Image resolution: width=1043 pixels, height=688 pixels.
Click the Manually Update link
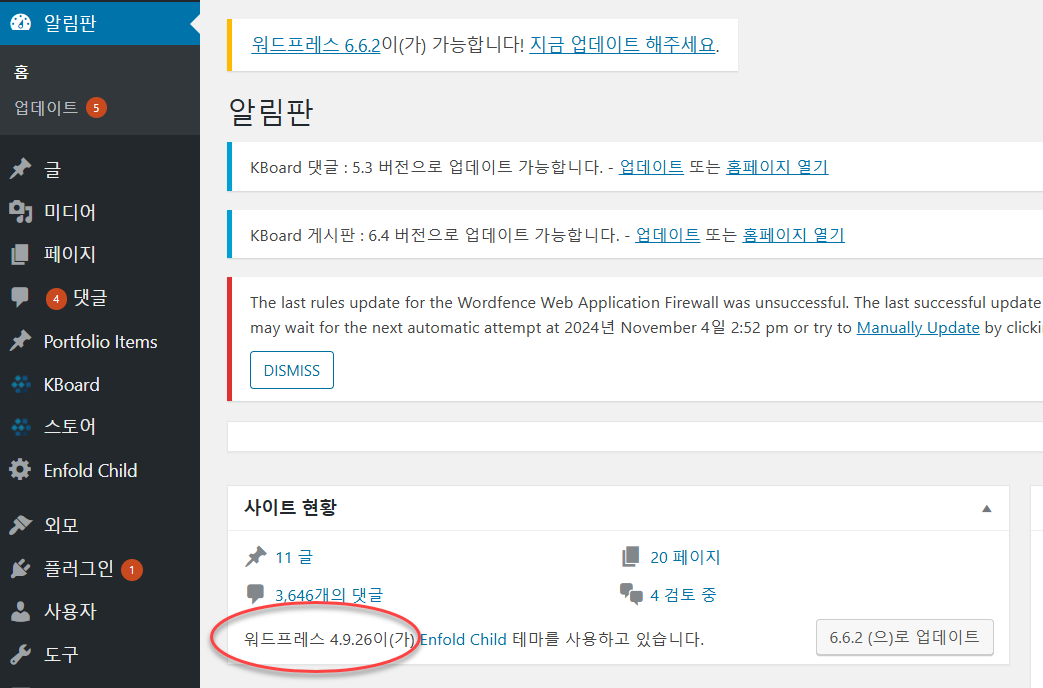click(917, 327)
